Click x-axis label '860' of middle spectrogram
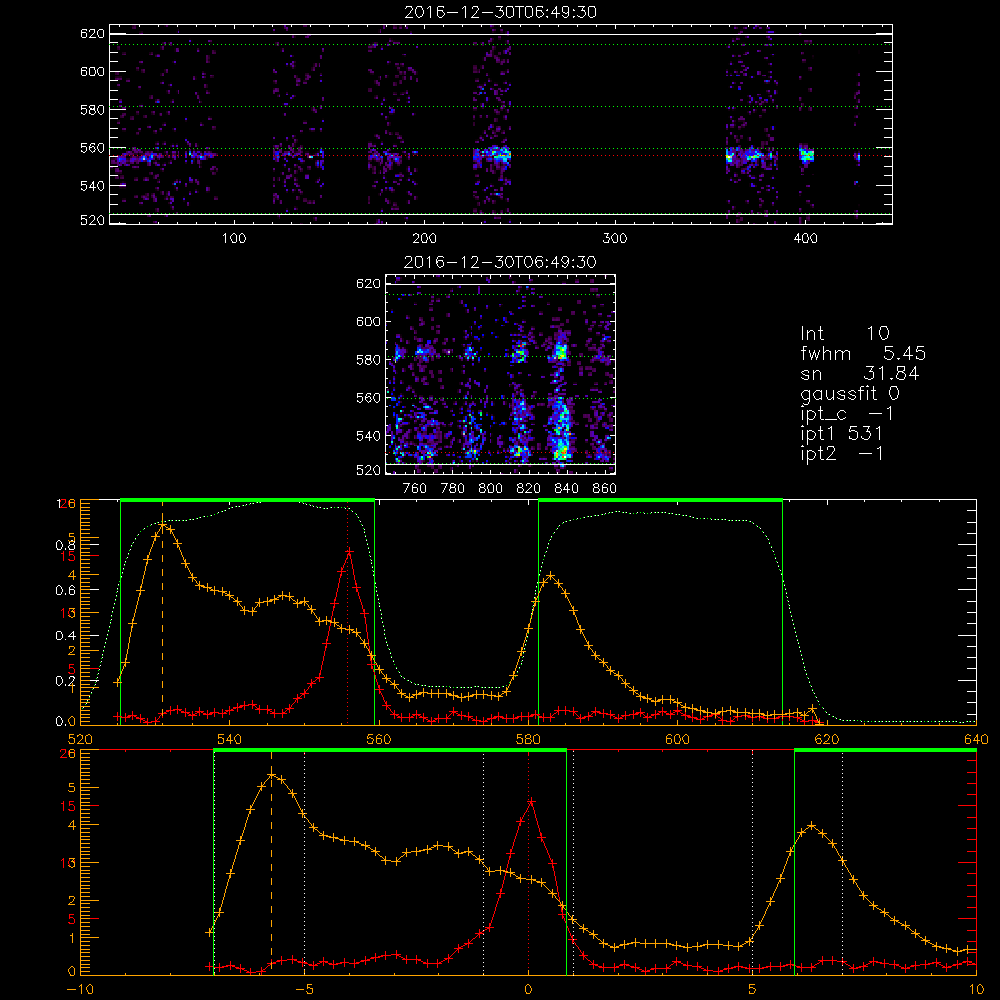 (605, 489)
